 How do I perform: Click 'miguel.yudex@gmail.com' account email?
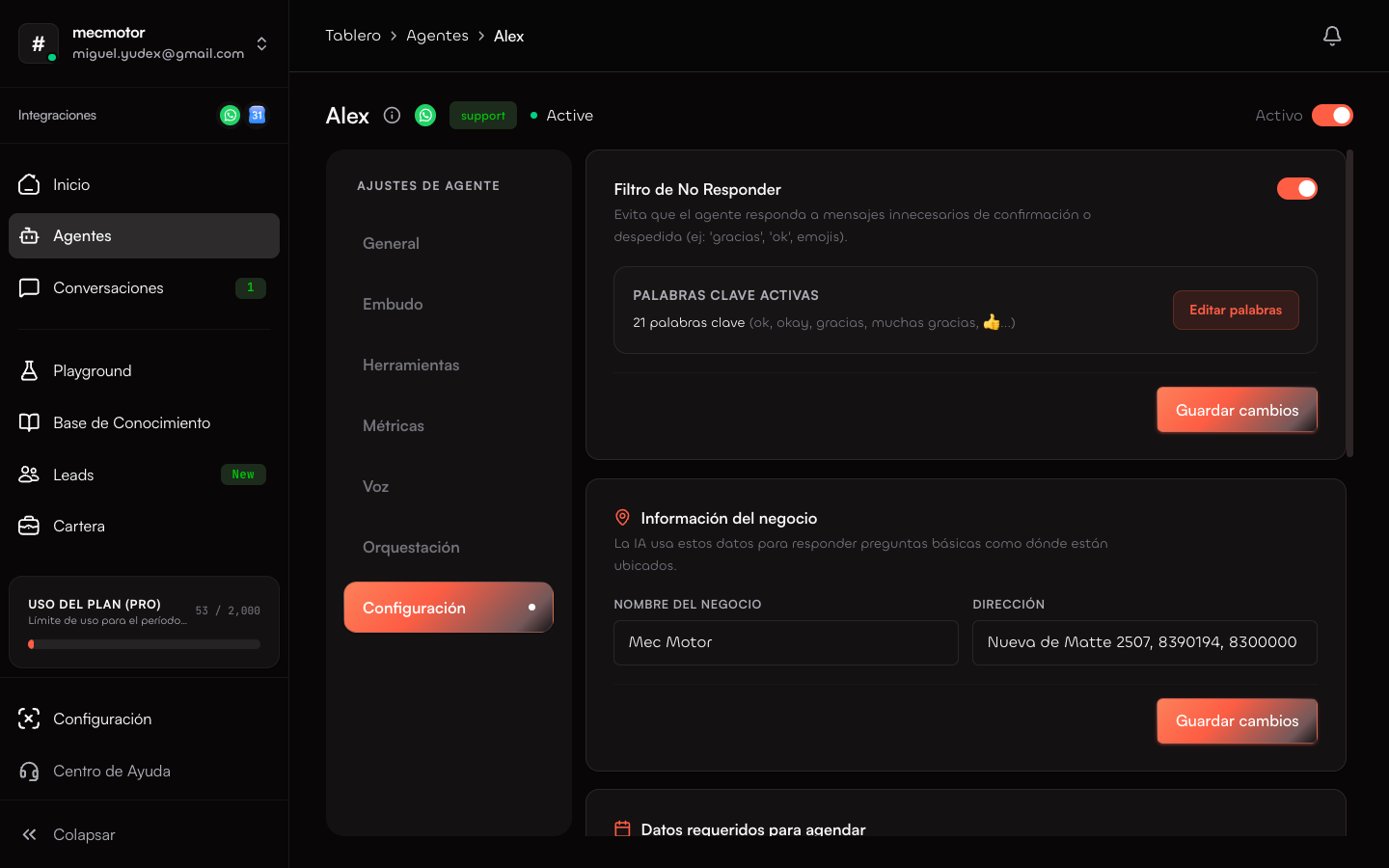158,54
